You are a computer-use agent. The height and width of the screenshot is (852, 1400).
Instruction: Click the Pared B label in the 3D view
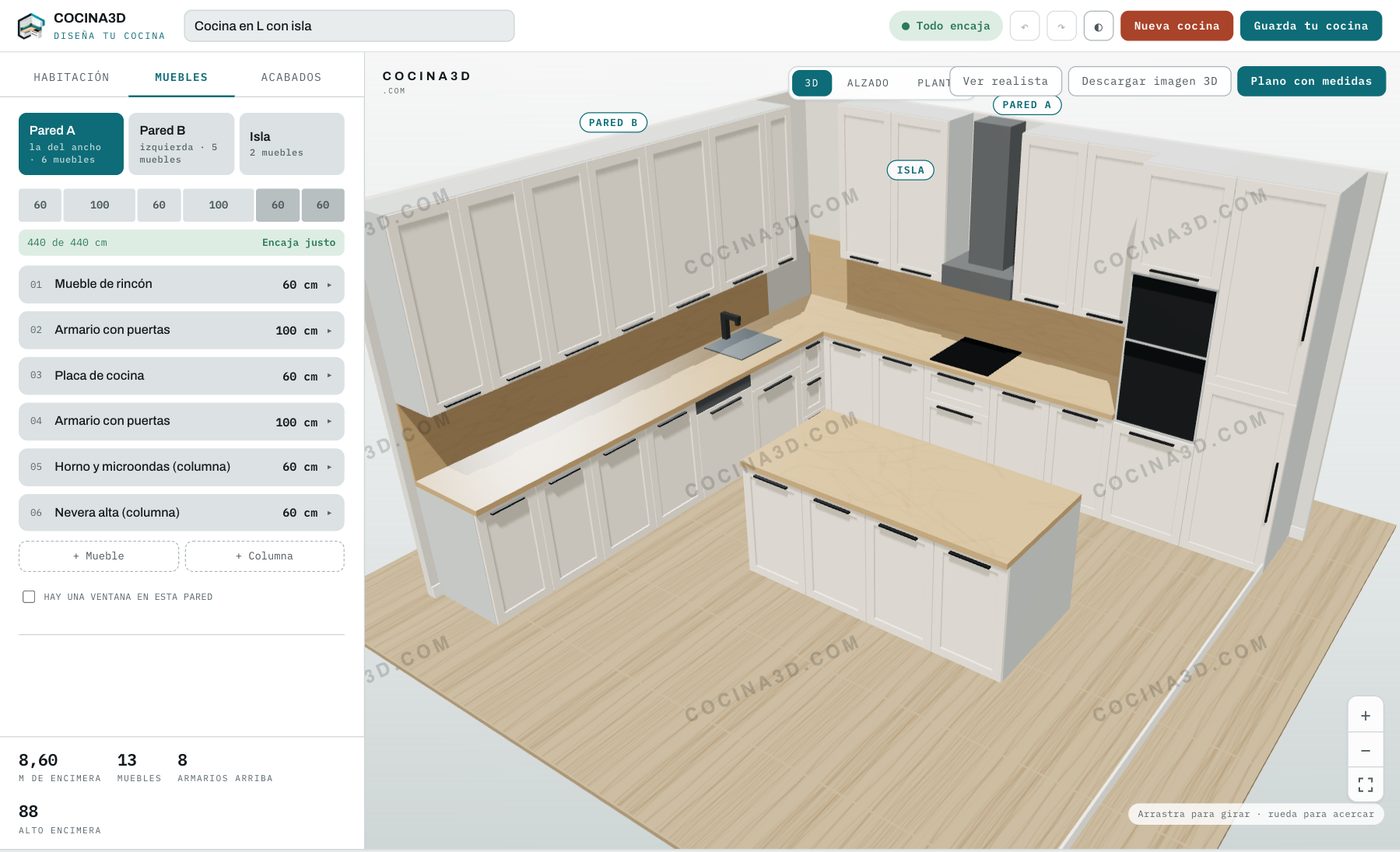pos(613,122)
